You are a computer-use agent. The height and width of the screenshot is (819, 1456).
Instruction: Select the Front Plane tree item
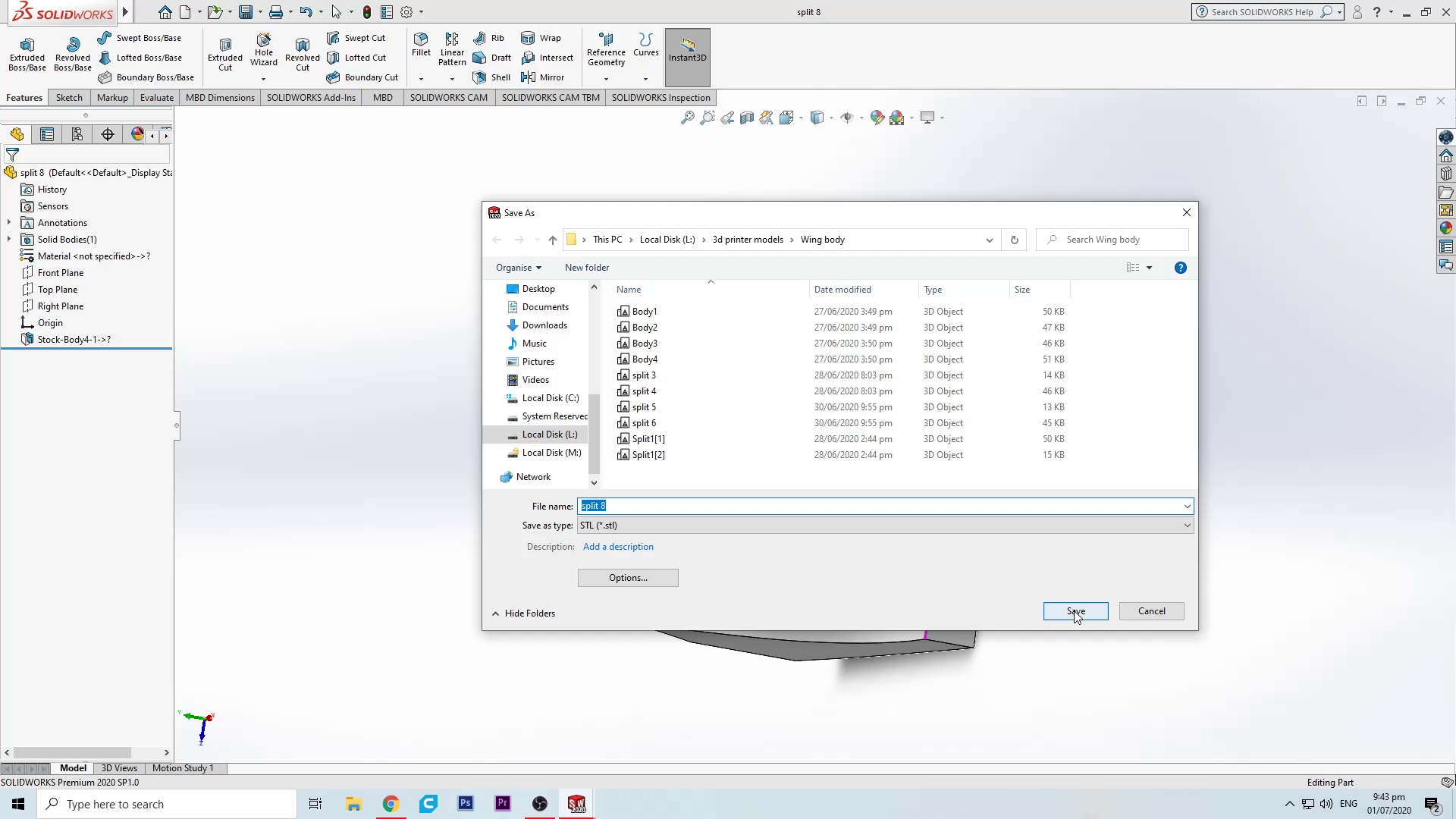click(x=53, y=273)
